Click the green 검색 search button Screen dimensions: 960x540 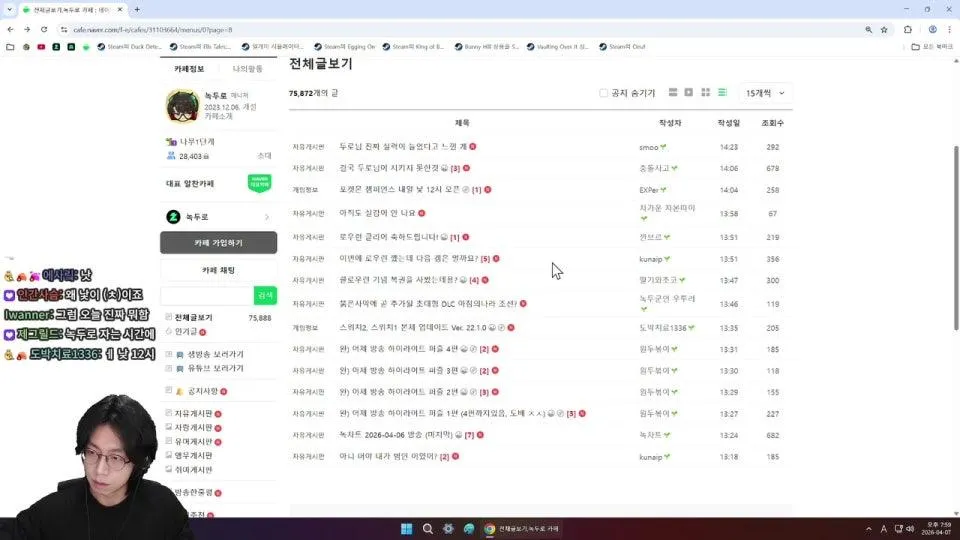pos(265,296)
